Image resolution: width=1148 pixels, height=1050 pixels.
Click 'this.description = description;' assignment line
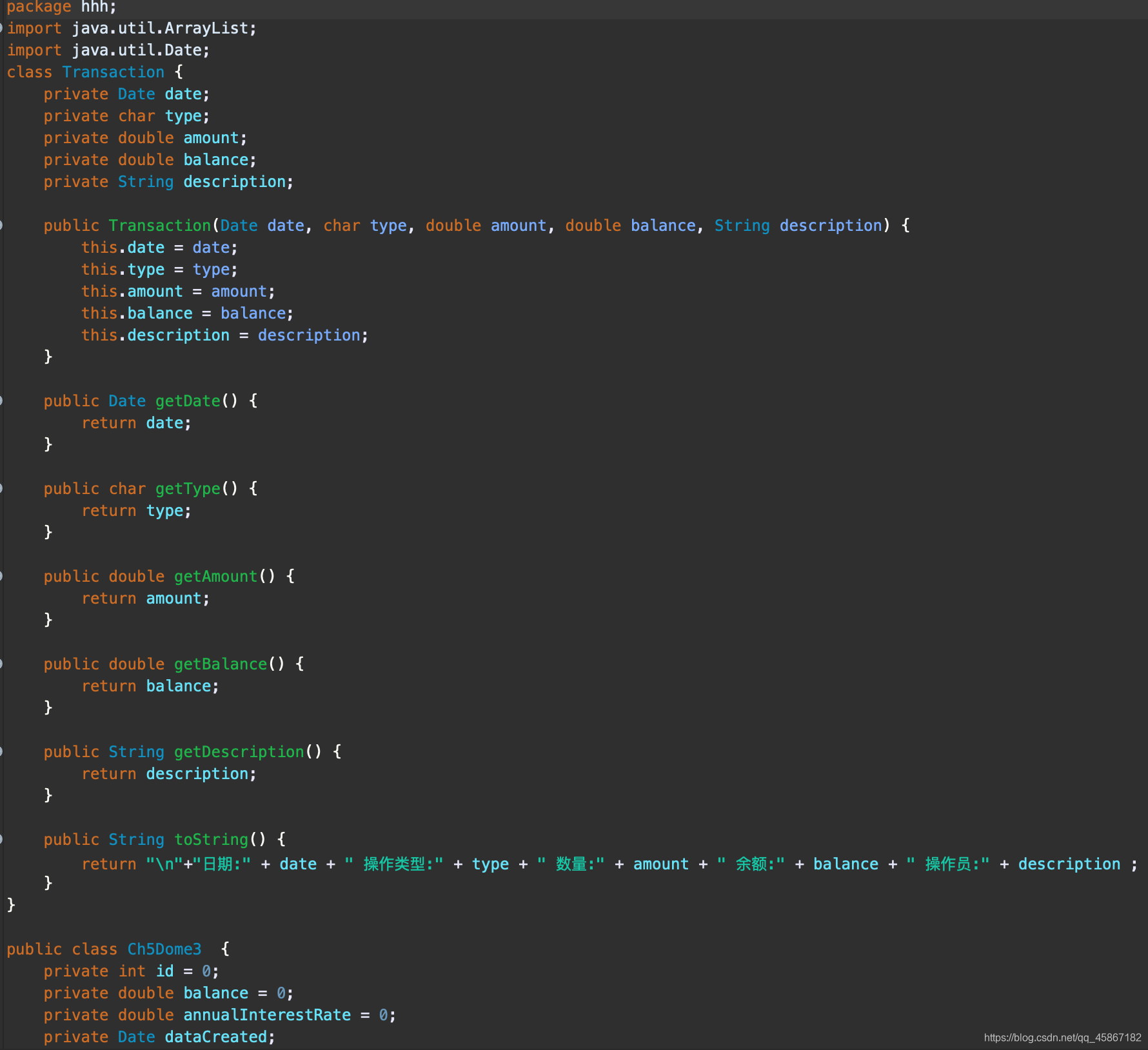224,335
